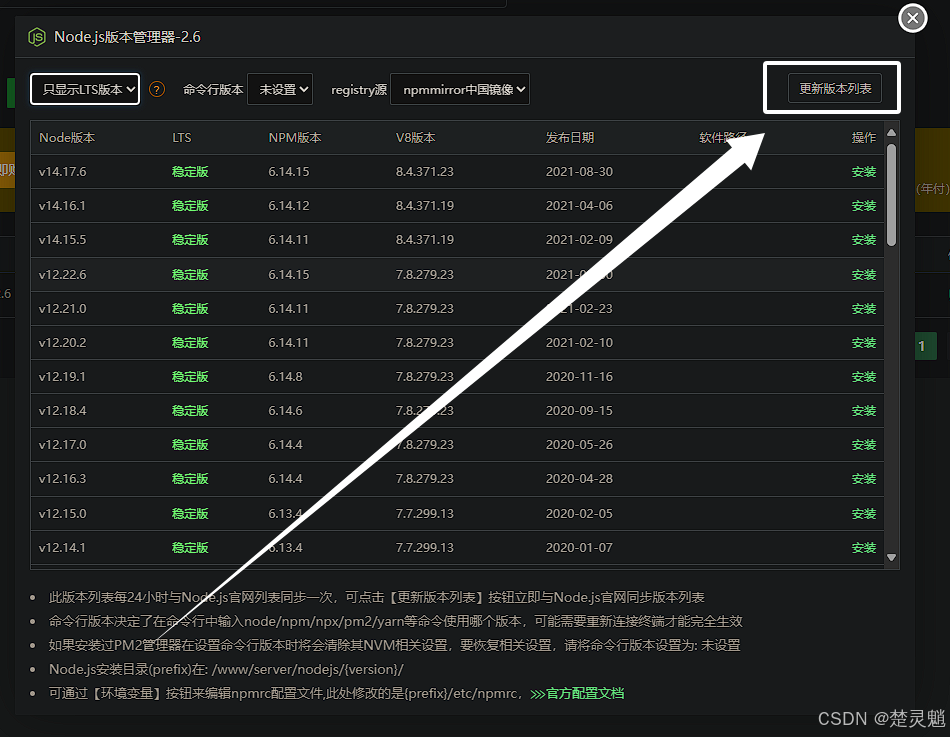Click the 稳定版 label in v12.19.1 row
The width and height of the screenshot is (950, 737).
190,376
